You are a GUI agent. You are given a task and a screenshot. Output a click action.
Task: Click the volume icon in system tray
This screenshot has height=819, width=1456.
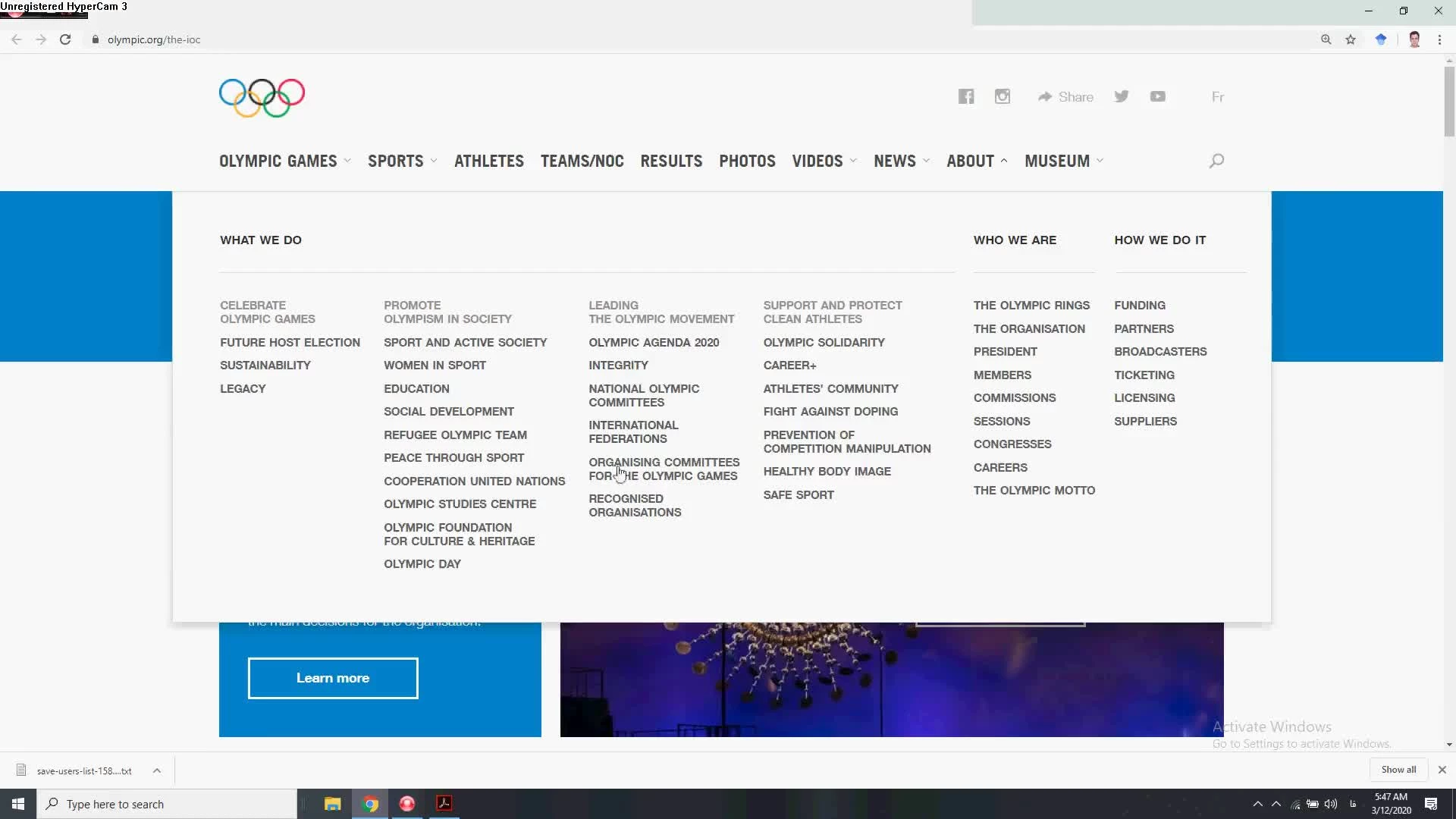(x=1331, y=804)
